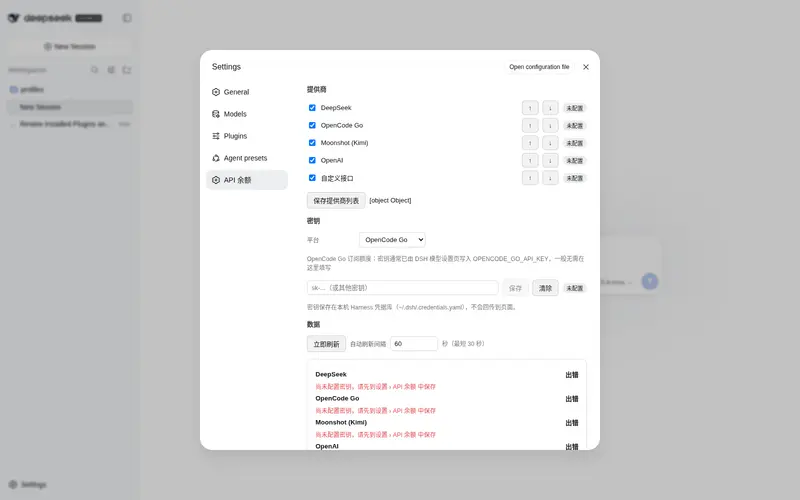Click 未配置 badge next to 清除 button

click(x=574, y=288)
